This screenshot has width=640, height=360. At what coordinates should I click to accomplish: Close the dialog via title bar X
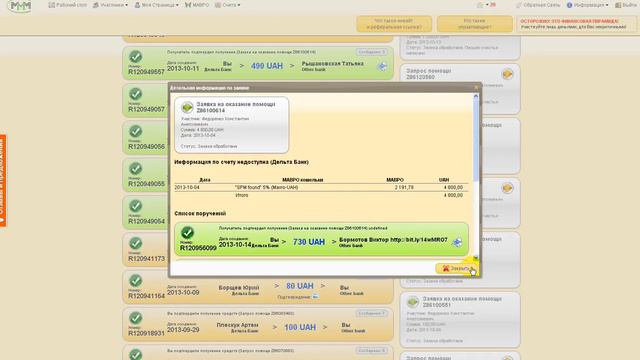pyautogui.click(x=476, y=87)
